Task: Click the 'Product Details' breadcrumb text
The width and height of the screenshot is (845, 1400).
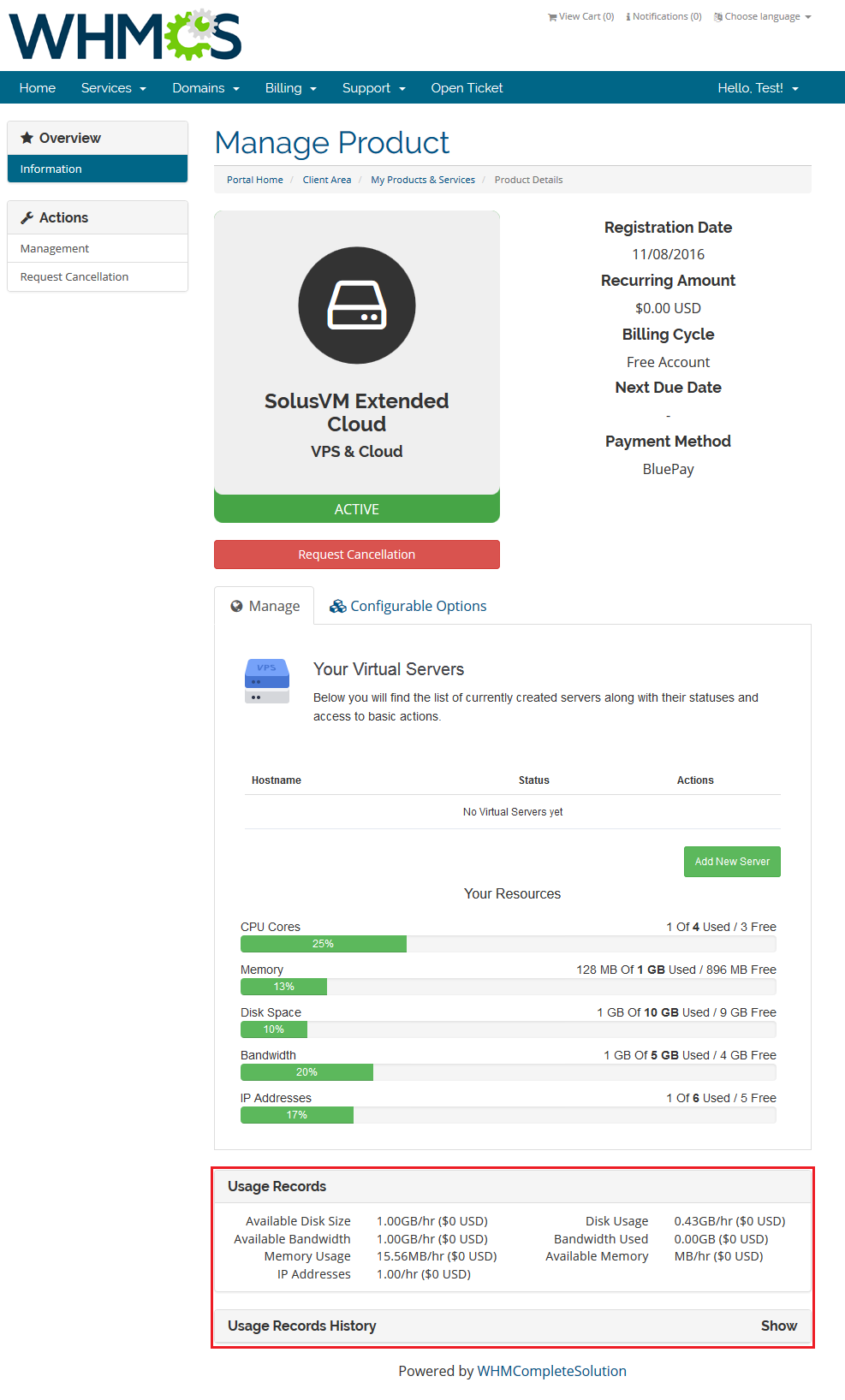Action: pyautogui.click(x=529, y=180)
